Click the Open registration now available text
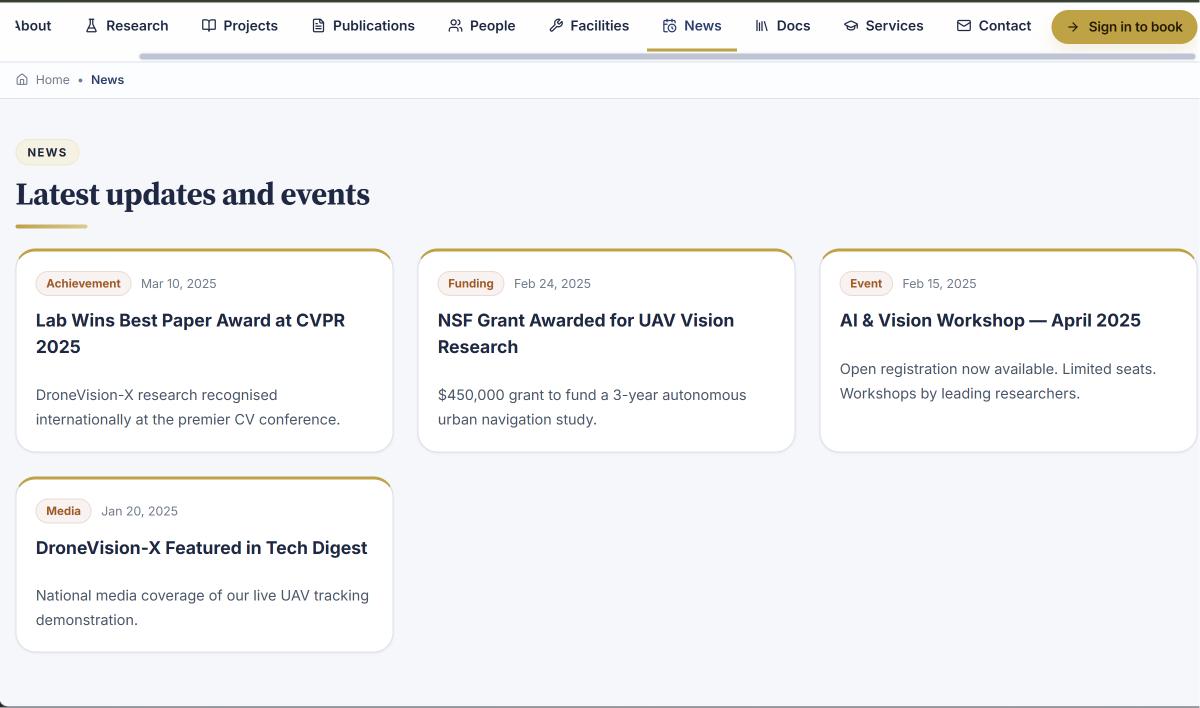 (998, 381)
